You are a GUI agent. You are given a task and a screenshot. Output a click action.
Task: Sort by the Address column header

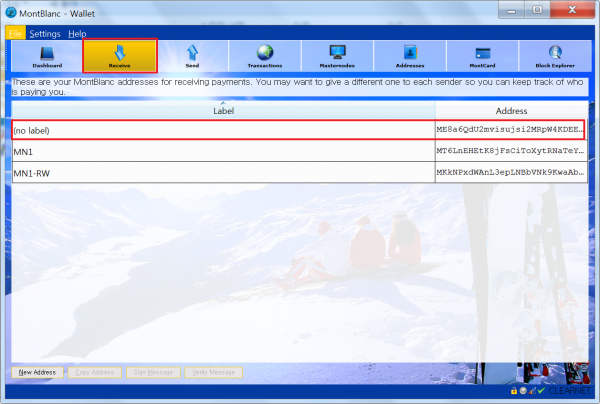(x=511, y=111)
